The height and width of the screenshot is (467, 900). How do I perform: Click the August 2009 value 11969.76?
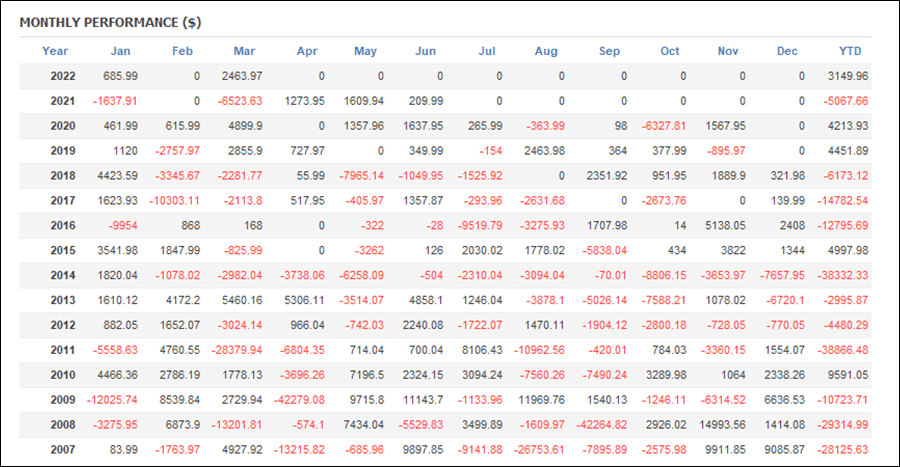coord(541,399)
